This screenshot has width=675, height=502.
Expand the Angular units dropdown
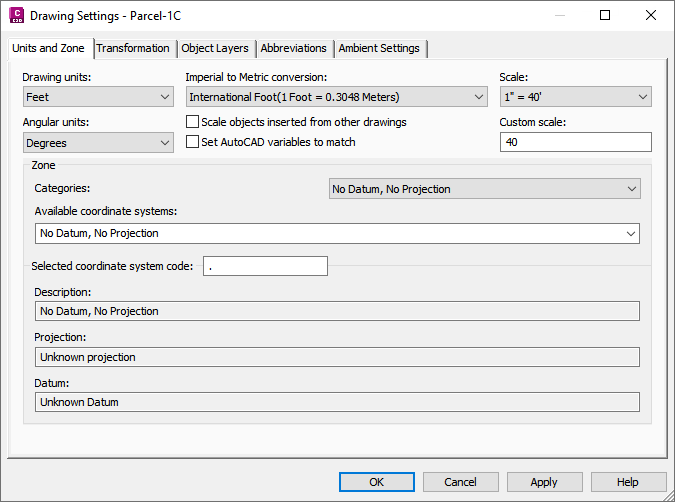coord(99,143)
